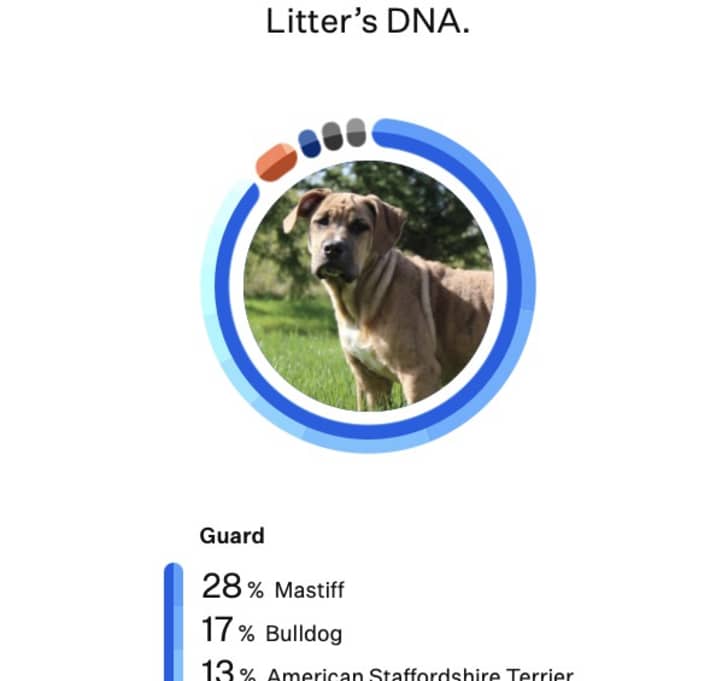The width and height of the screenshot is (716, 681).
Task: Open the American Staffordshire Terrier entry
Action: [x=420, y=674]
